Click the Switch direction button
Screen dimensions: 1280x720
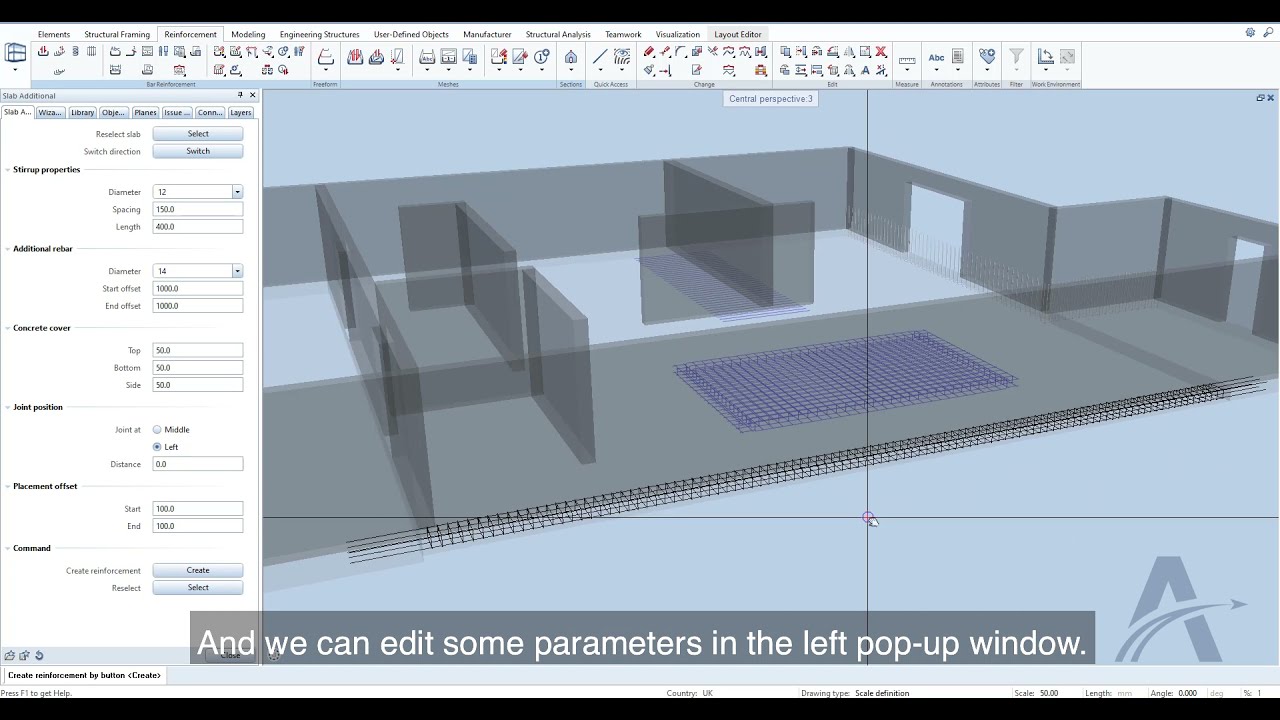198,151
